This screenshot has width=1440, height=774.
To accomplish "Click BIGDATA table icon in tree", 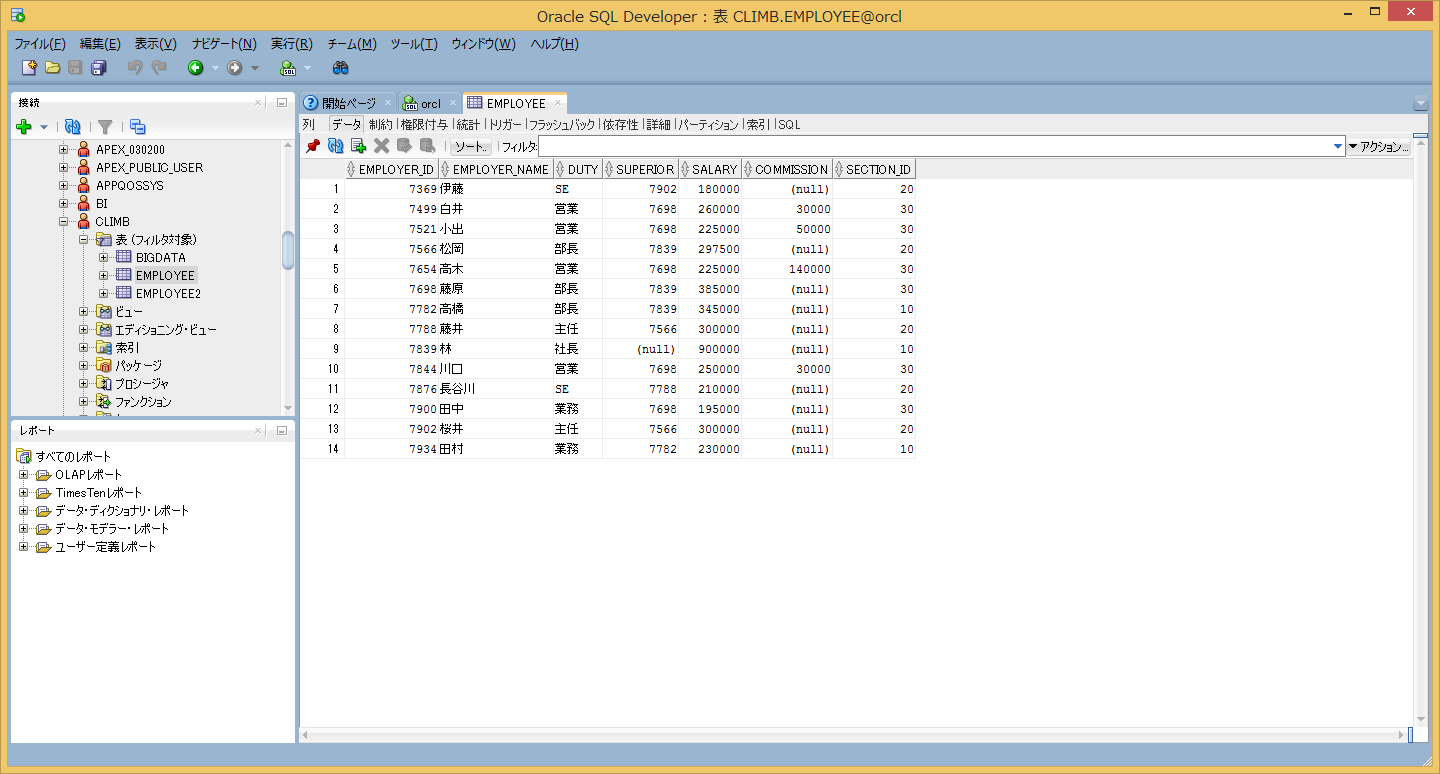I will (124, 257).
